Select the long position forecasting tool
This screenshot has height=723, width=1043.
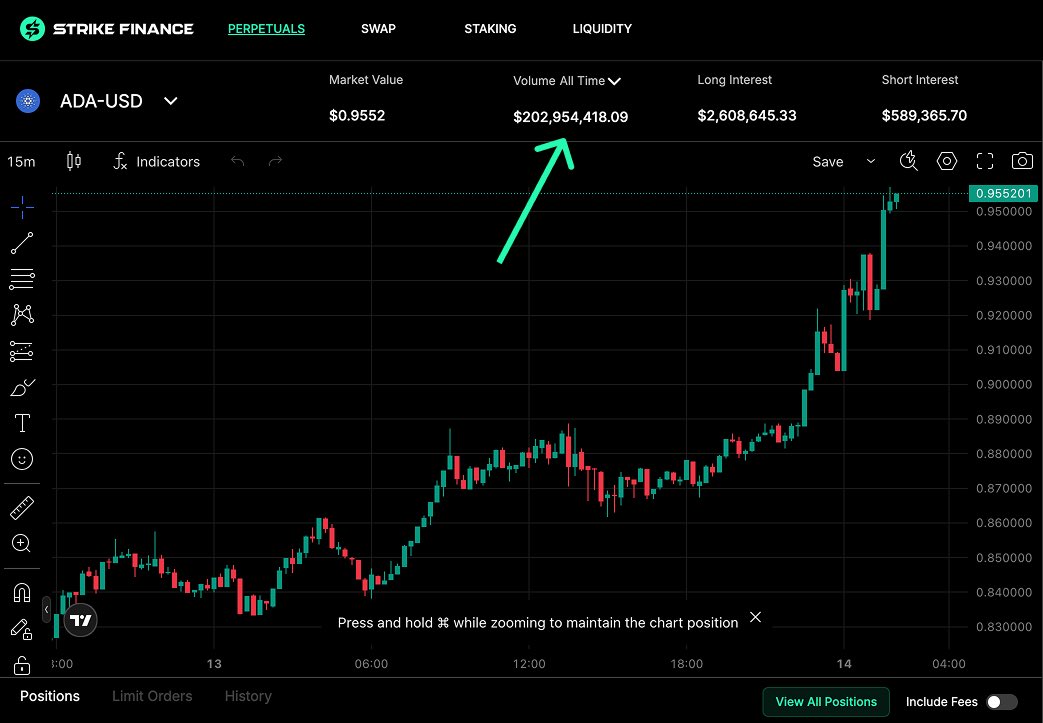pos(22,351)
